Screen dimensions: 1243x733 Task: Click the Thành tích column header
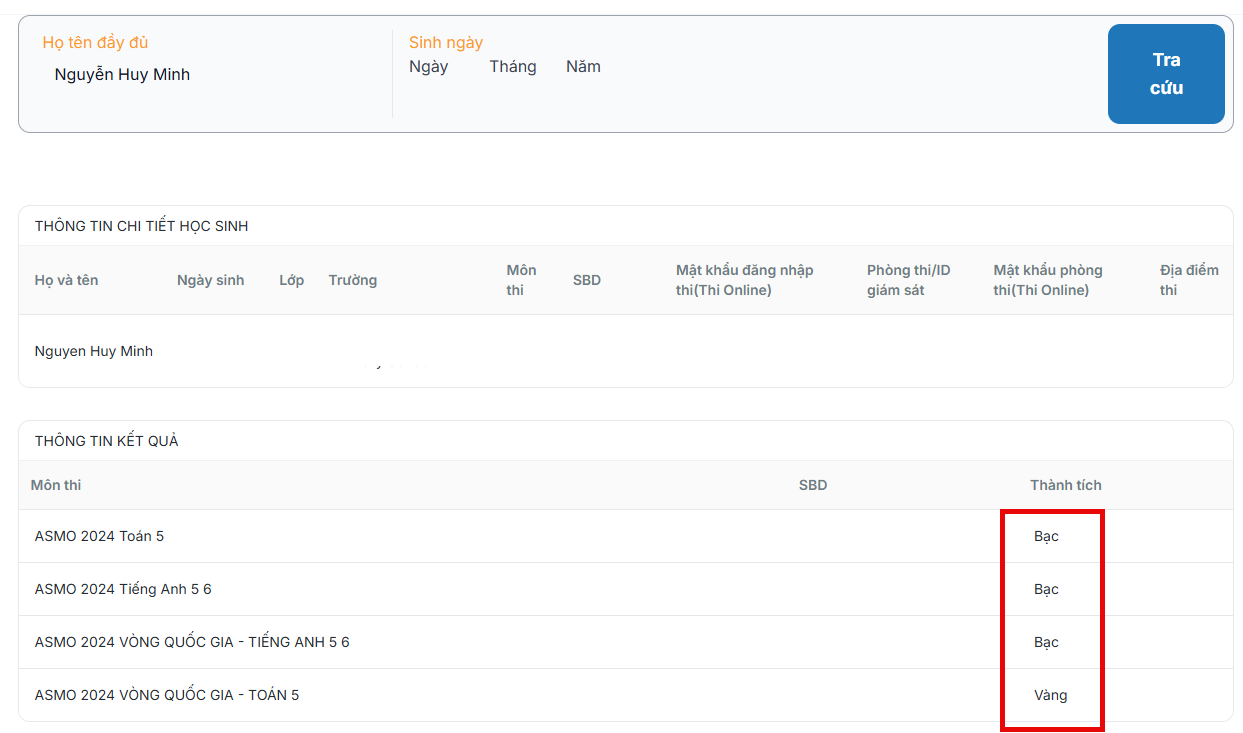coord(1066,485)
